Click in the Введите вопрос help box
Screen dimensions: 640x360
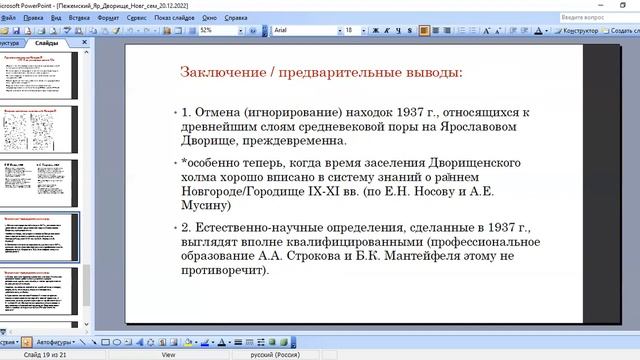600,18
